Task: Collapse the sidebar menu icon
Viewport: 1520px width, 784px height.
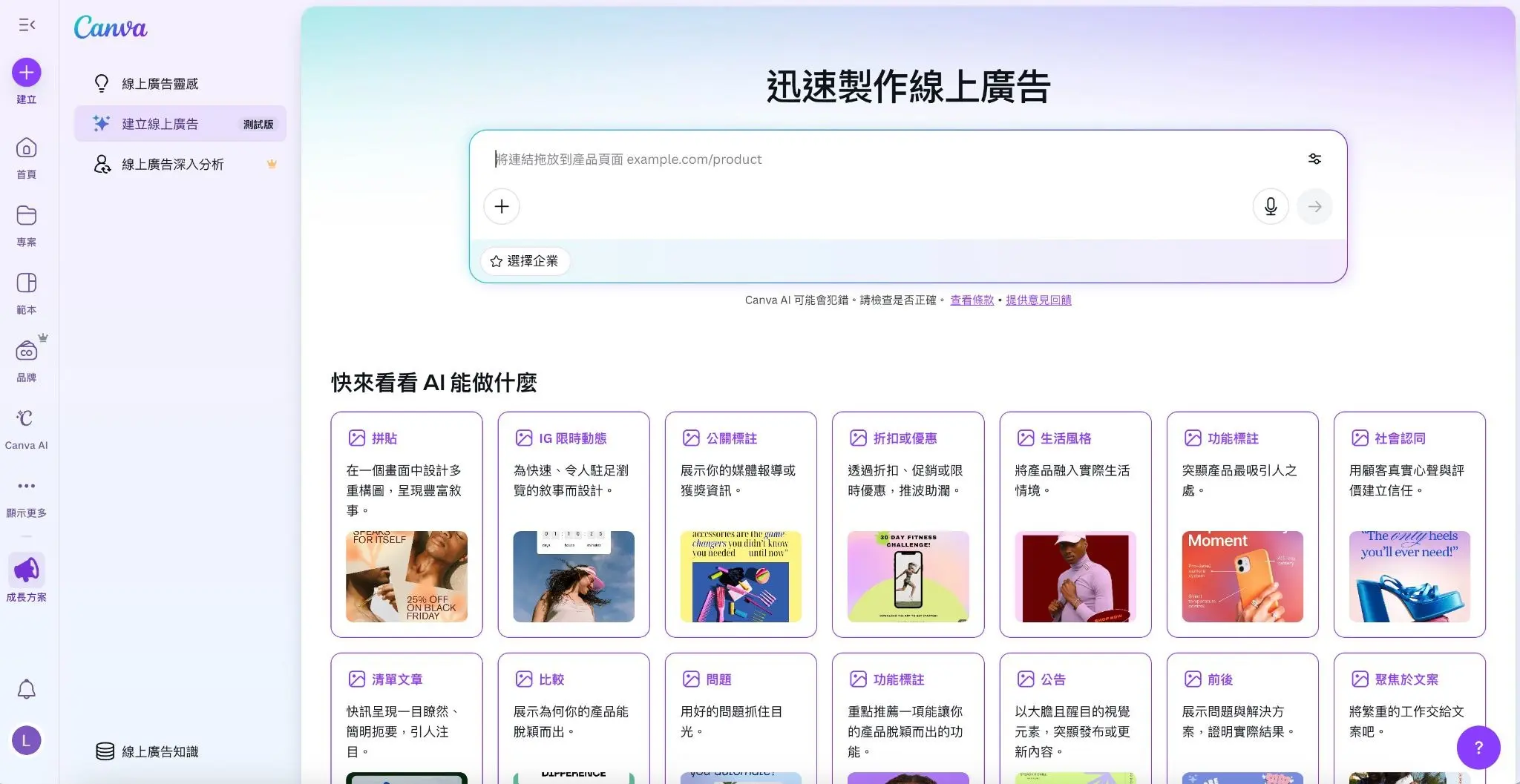Action: [x=27, y=25]
